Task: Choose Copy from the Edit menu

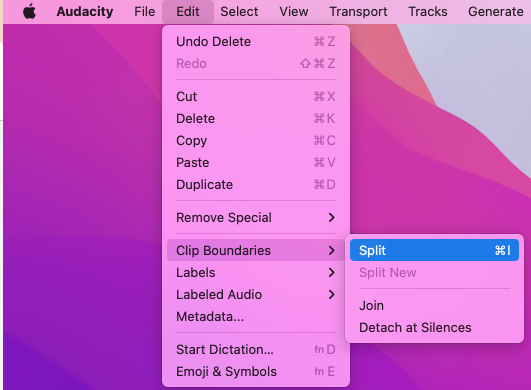Action: click(256, 140)
